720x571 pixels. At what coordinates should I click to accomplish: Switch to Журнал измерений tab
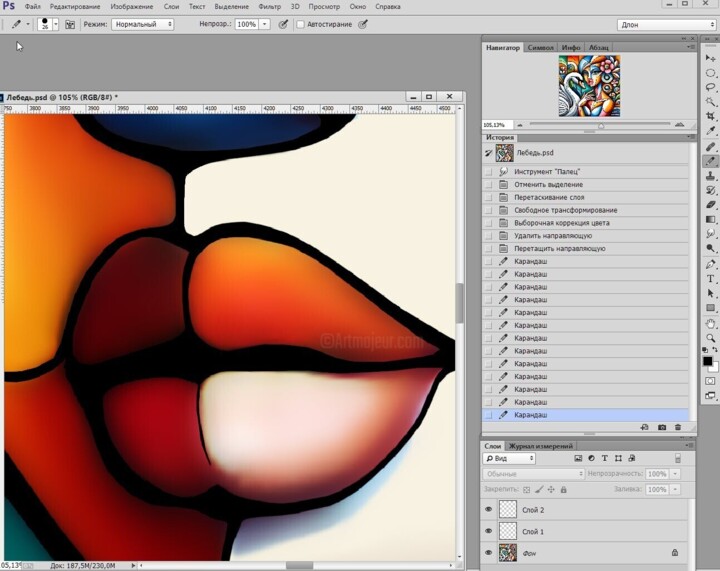pyautogui.click(x=541, y=446)
